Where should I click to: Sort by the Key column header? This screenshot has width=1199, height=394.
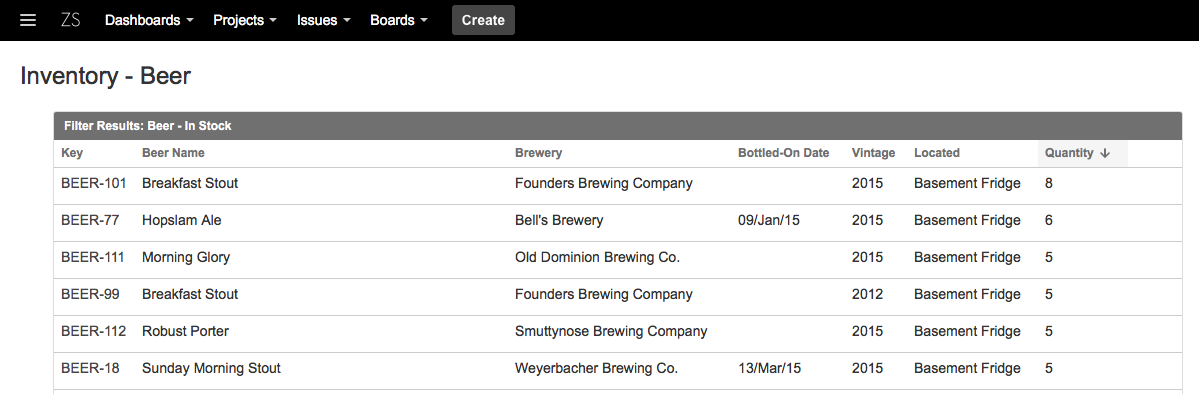coord(72,153)
